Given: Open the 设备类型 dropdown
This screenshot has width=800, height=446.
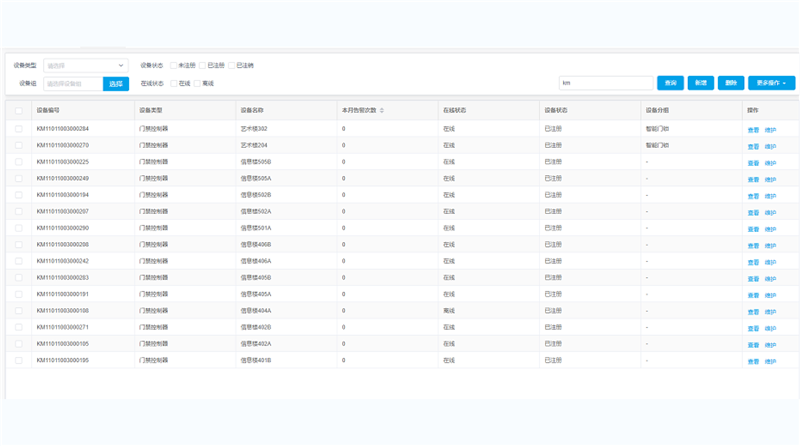Looking at the screenshot, I should 86,65.
